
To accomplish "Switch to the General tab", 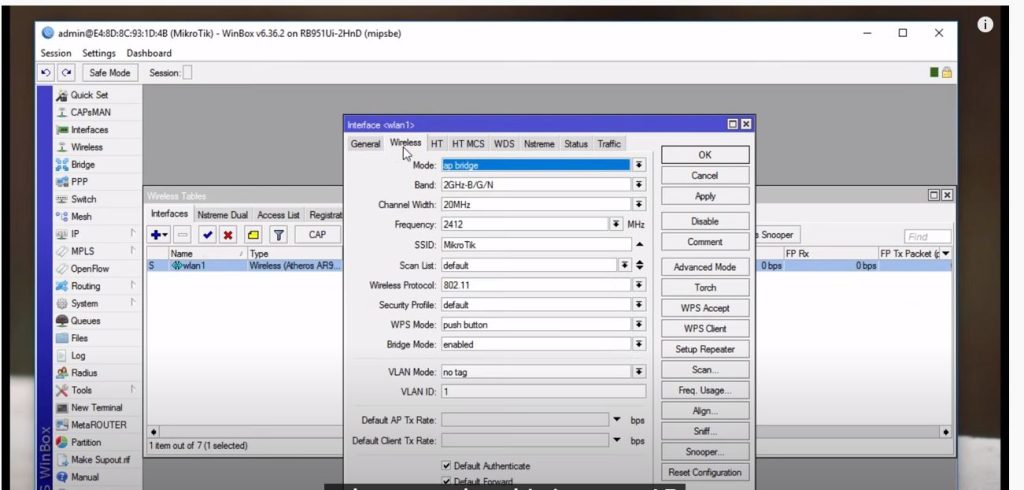I will (x=365, y=144).
